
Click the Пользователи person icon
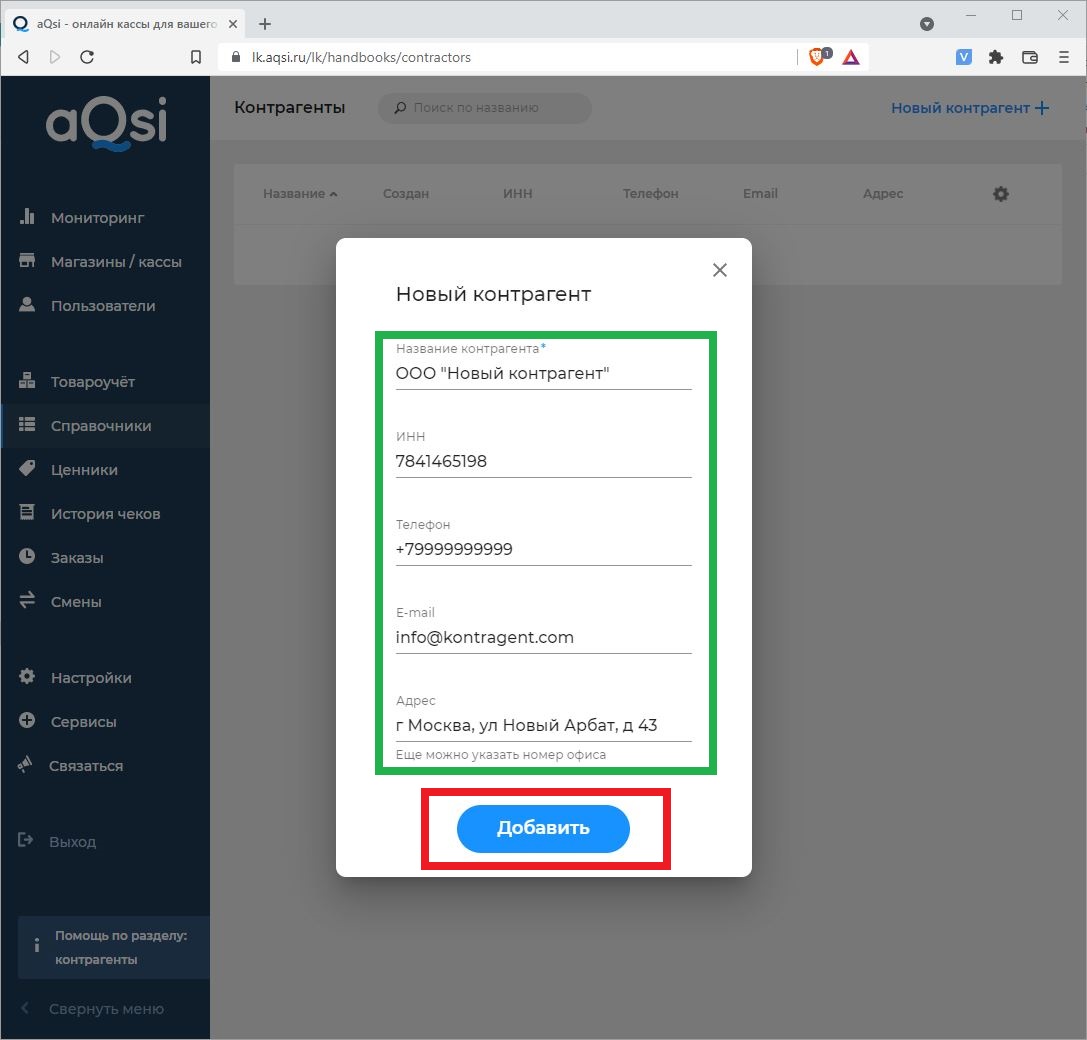tap(28, 305)
